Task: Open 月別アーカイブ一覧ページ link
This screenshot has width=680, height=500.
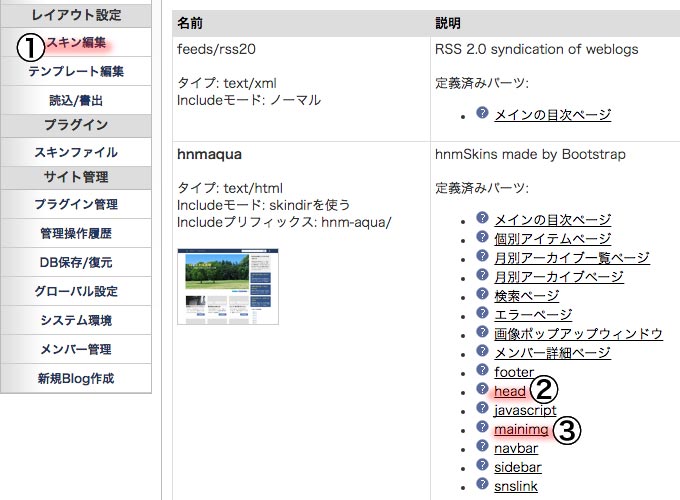Action: [572, 258]
